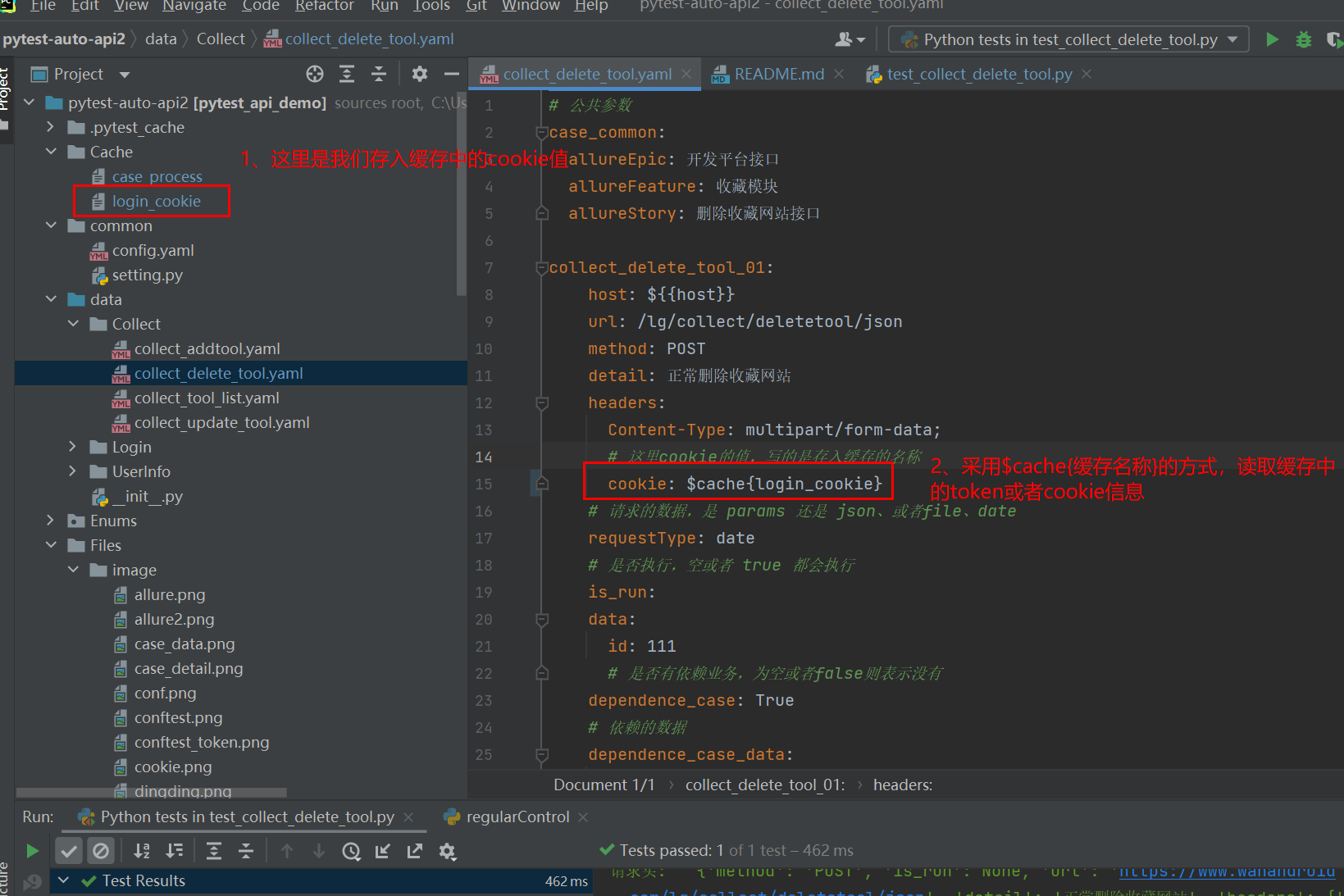Open collect_tool_list.yaml file
The height and width of the screenshot is (896, 1344).
pyautogui.click(x=207, y=398)
